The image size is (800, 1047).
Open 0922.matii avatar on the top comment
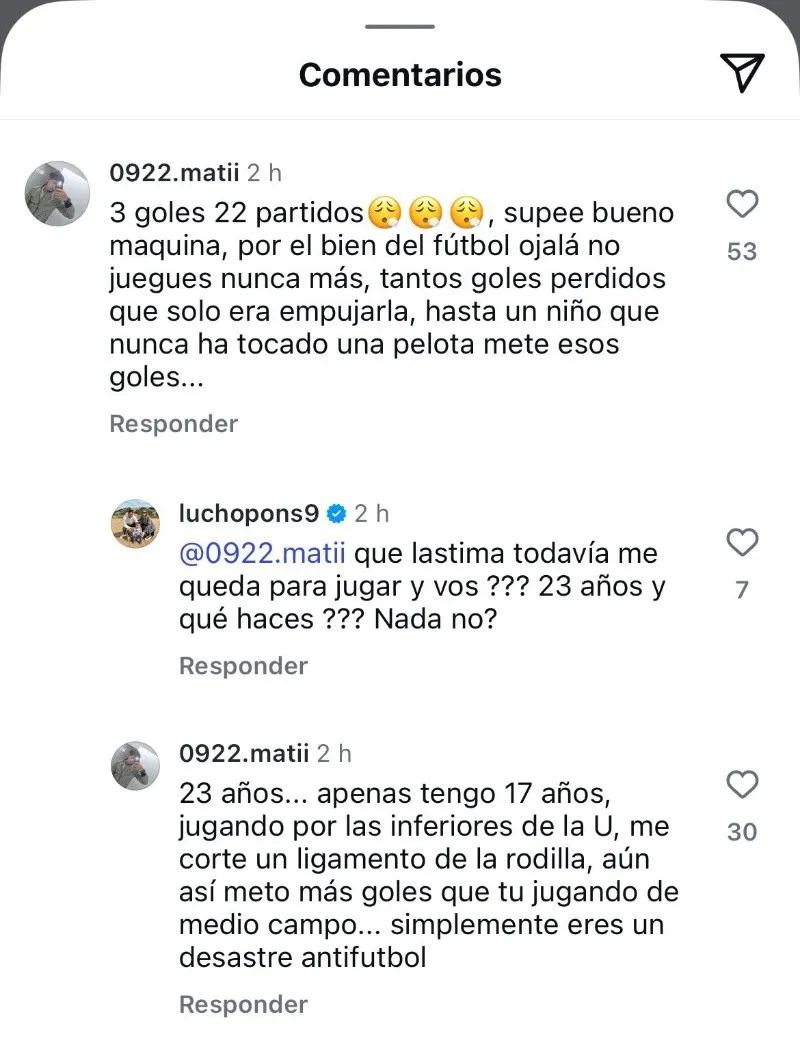tap(57, 193)
